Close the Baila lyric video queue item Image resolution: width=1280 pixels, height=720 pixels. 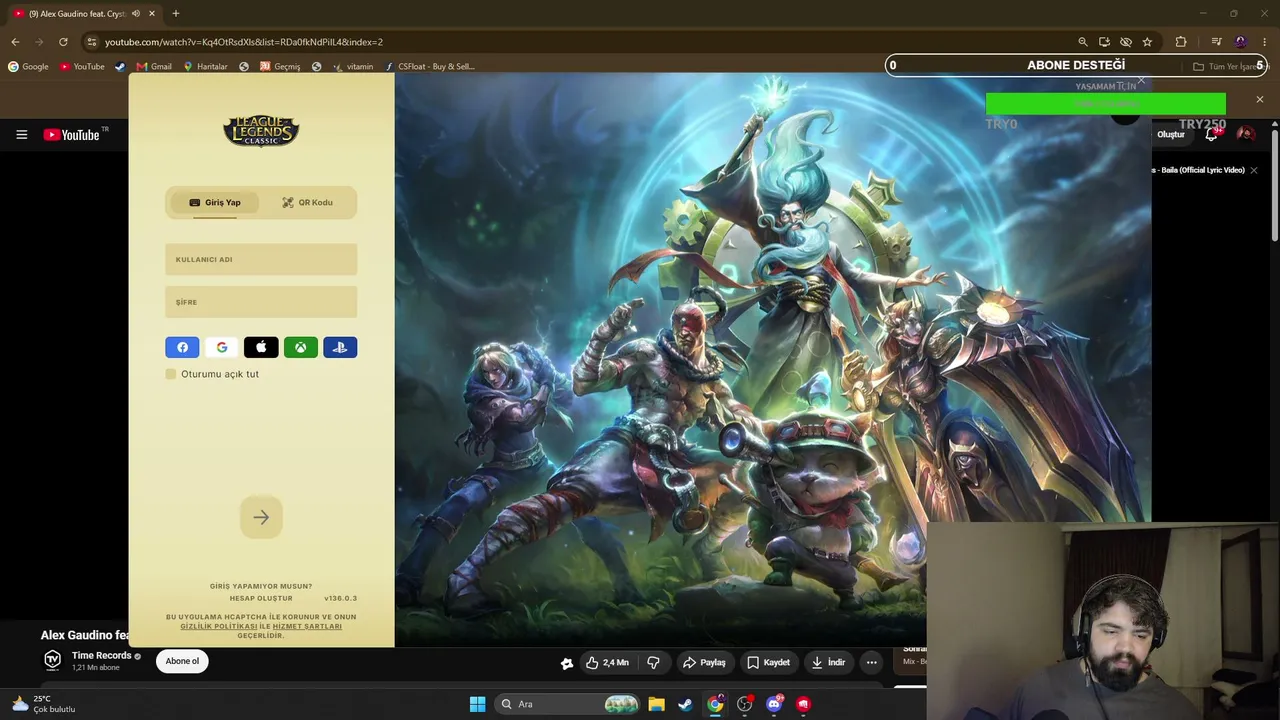[1254, 170]
